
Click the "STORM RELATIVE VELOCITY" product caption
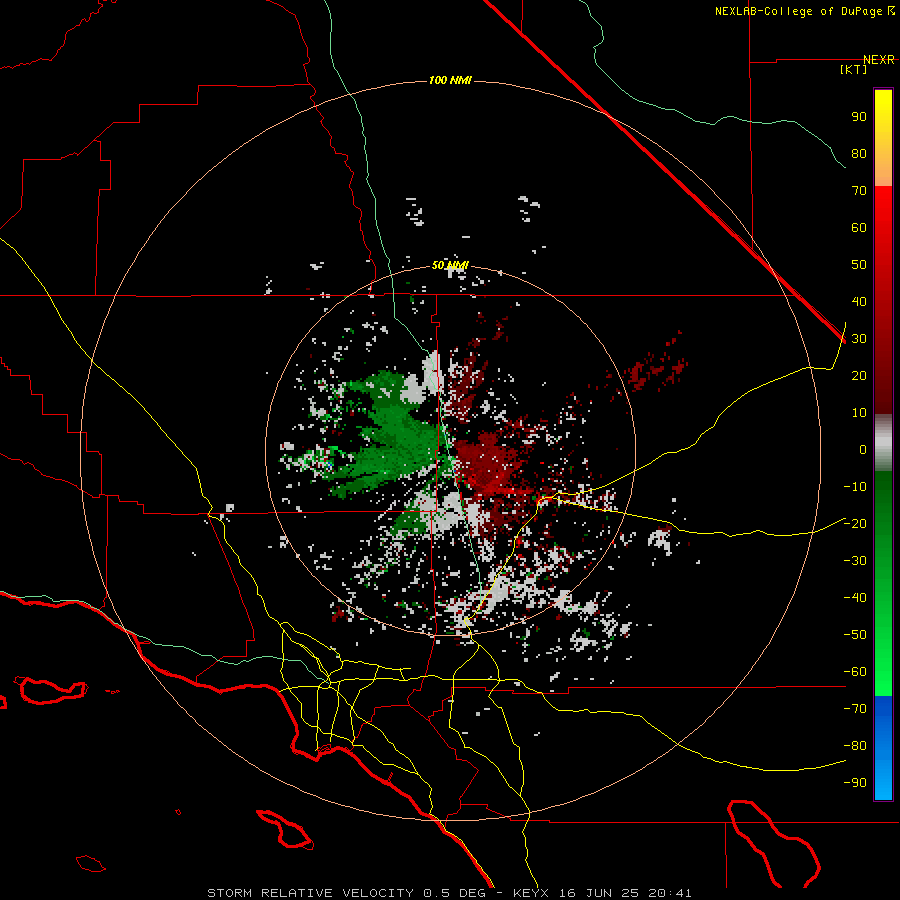pos(312,893)
